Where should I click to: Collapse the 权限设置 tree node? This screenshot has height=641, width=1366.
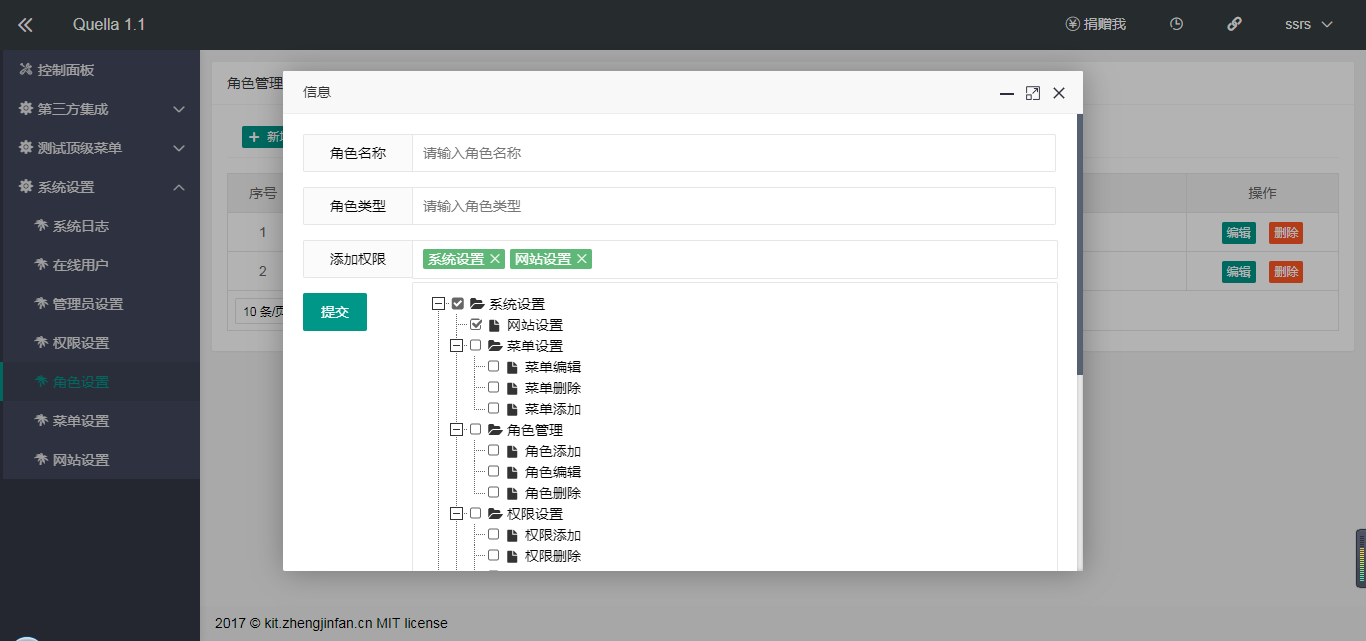[x=457, y=514]
